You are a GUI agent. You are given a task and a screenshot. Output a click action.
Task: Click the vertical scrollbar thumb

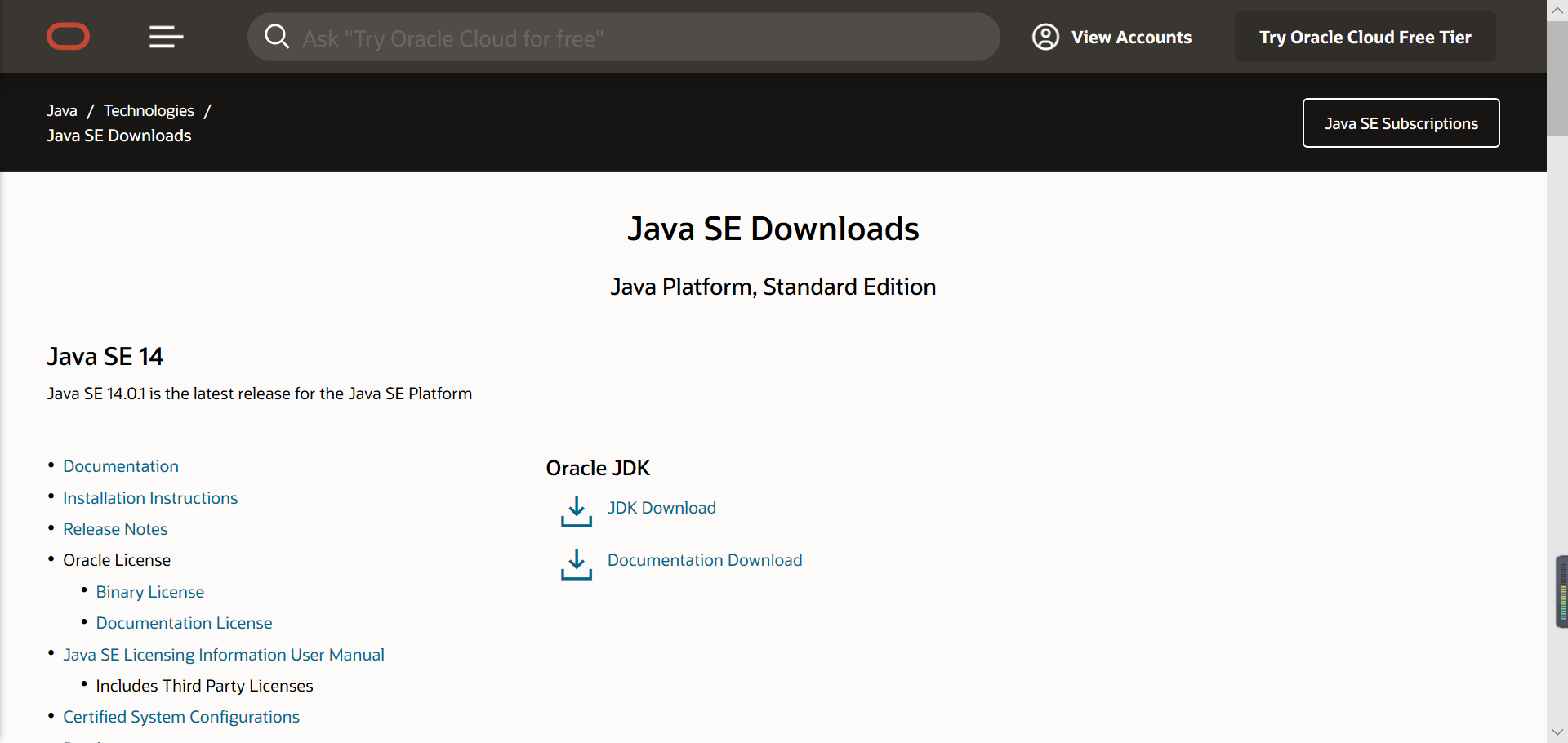click(x=1557, y=78)
